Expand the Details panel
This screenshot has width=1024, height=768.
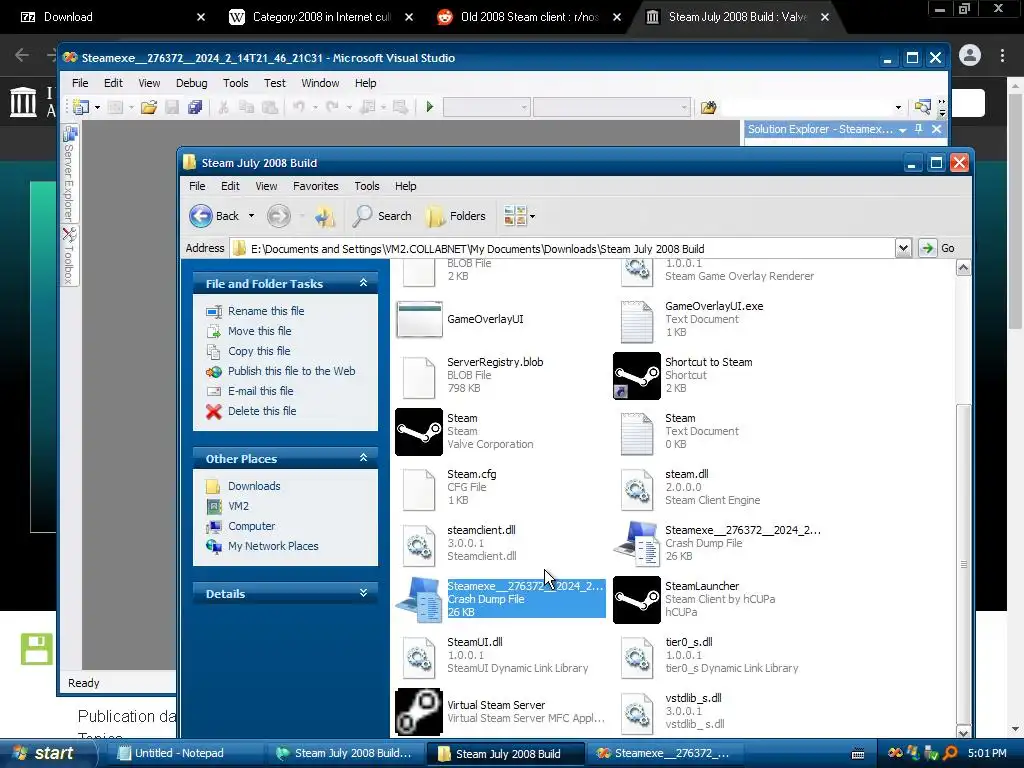(363, 593)
